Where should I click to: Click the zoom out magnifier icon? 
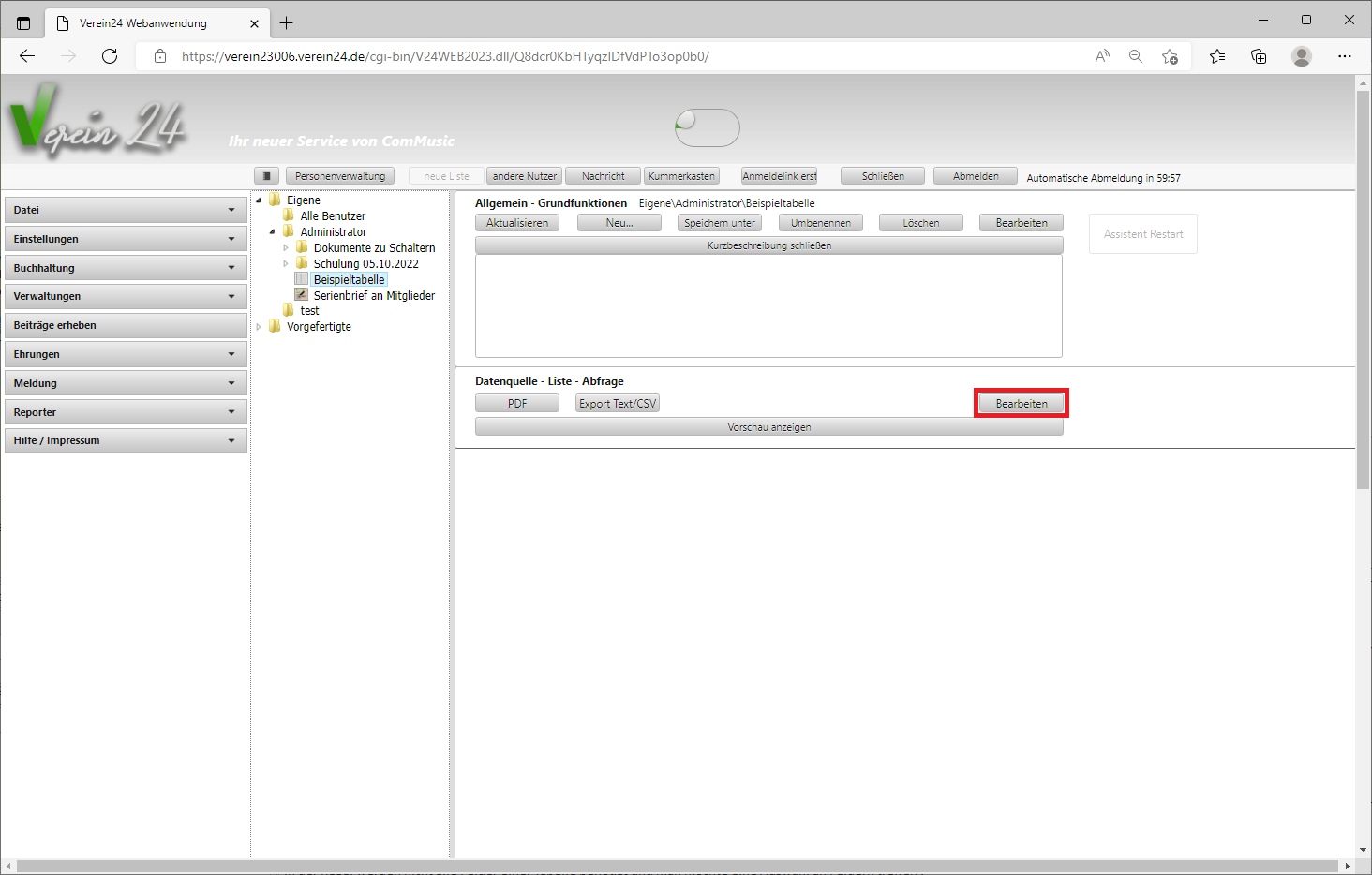(1136, 56)
